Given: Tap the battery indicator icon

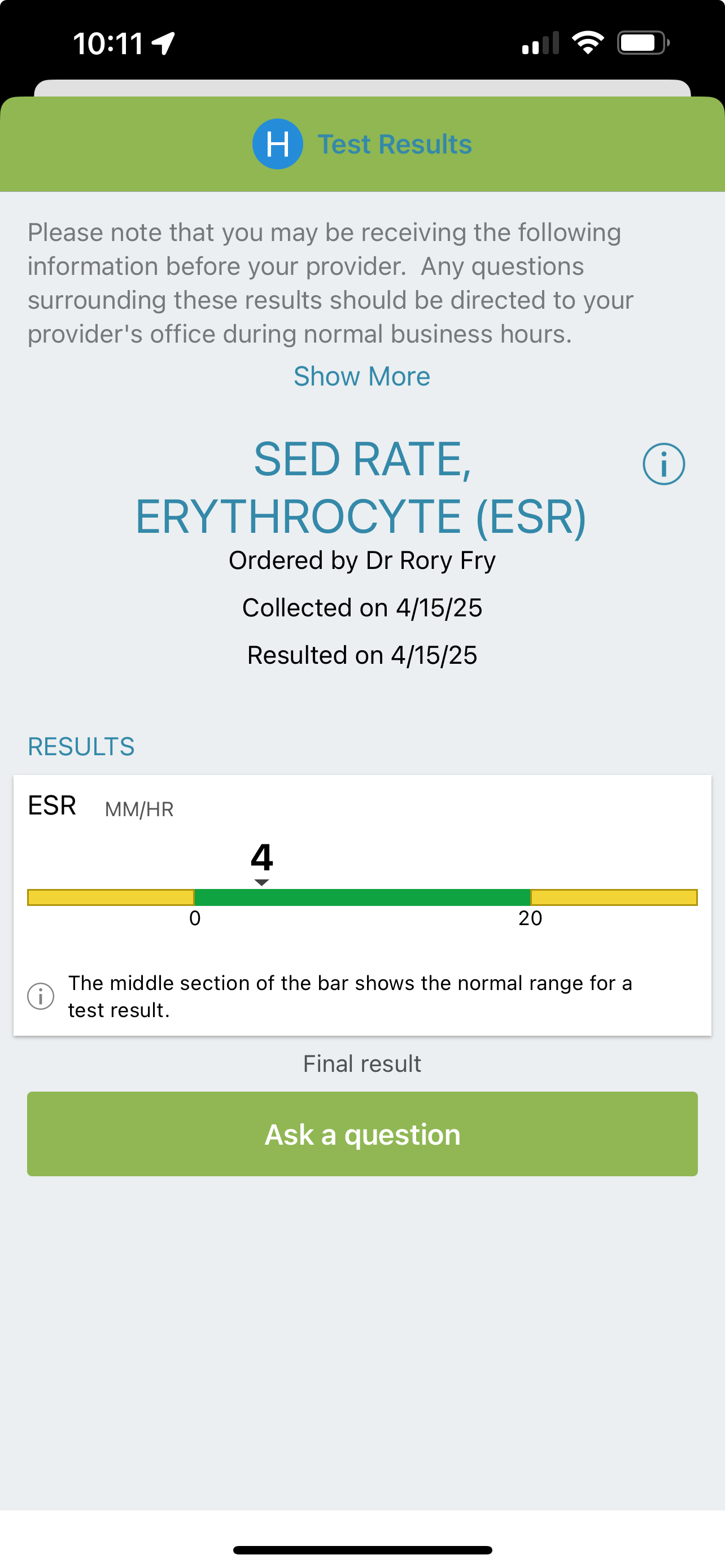Looking at the screenshot, I should tap(643, 43).
